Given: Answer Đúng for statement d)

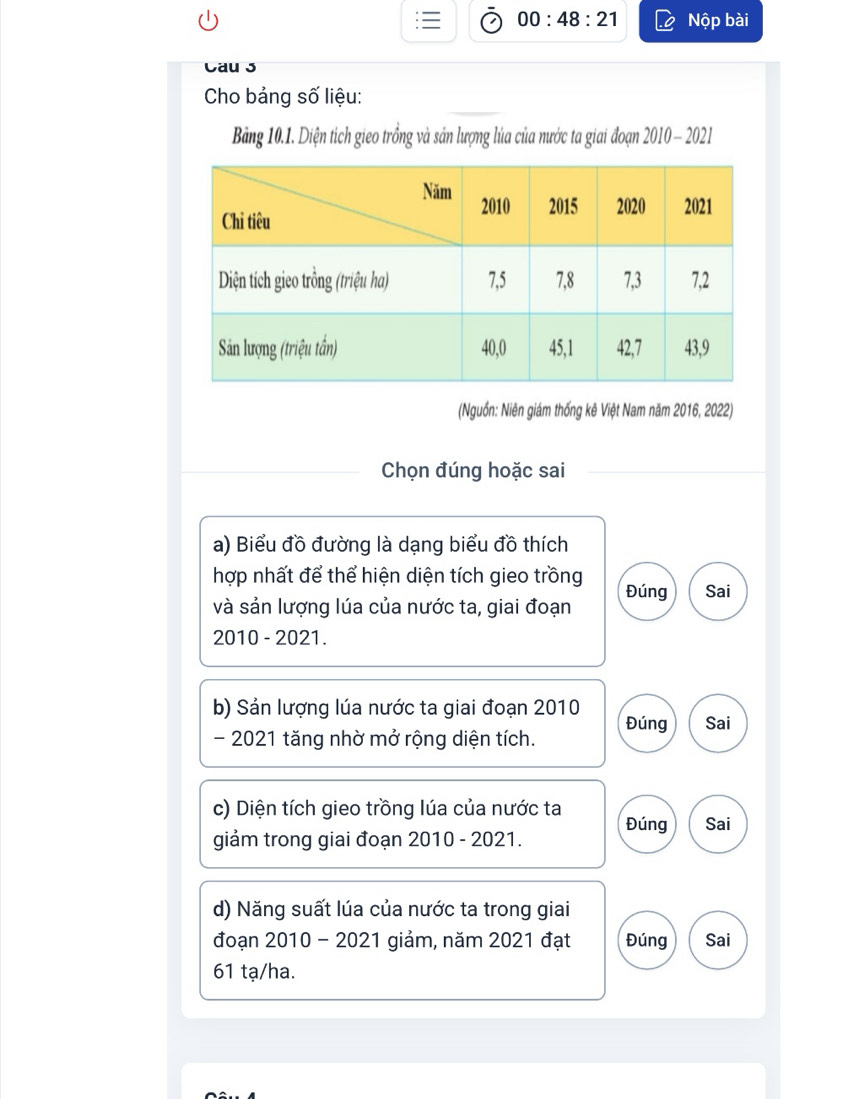Looking at the screenshot, I should pos(646,940).
